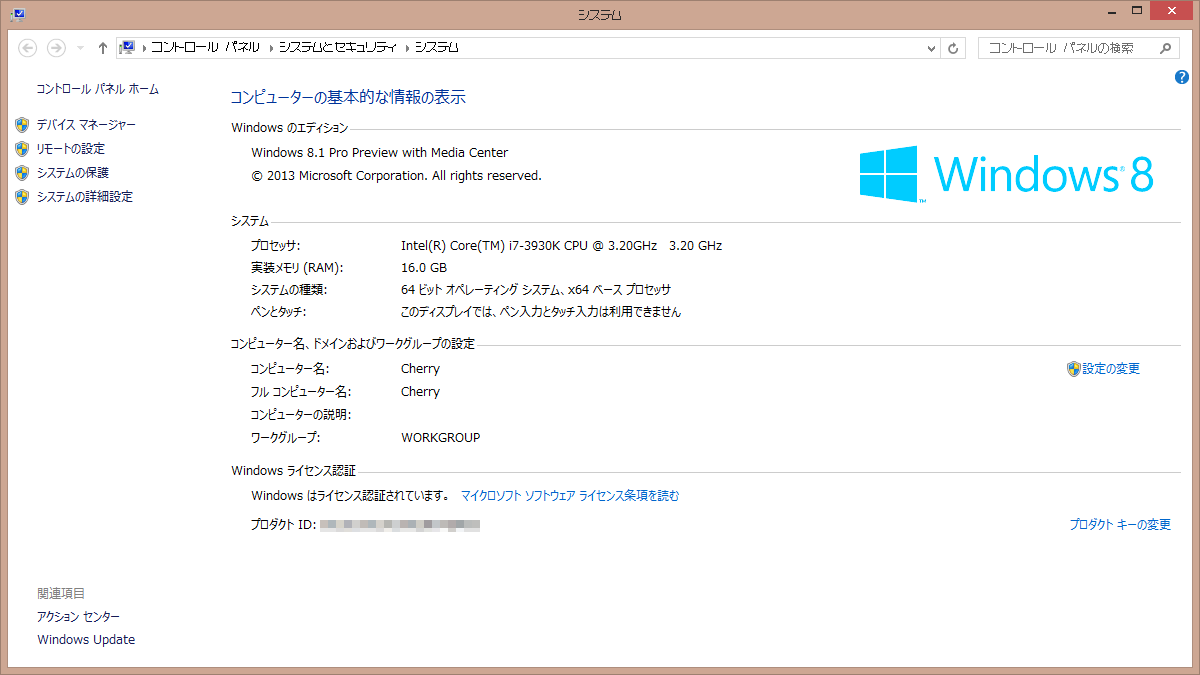Open デバイス マネージャー
This screenshot has width=1200, height=675.
(x=86, y=125)
